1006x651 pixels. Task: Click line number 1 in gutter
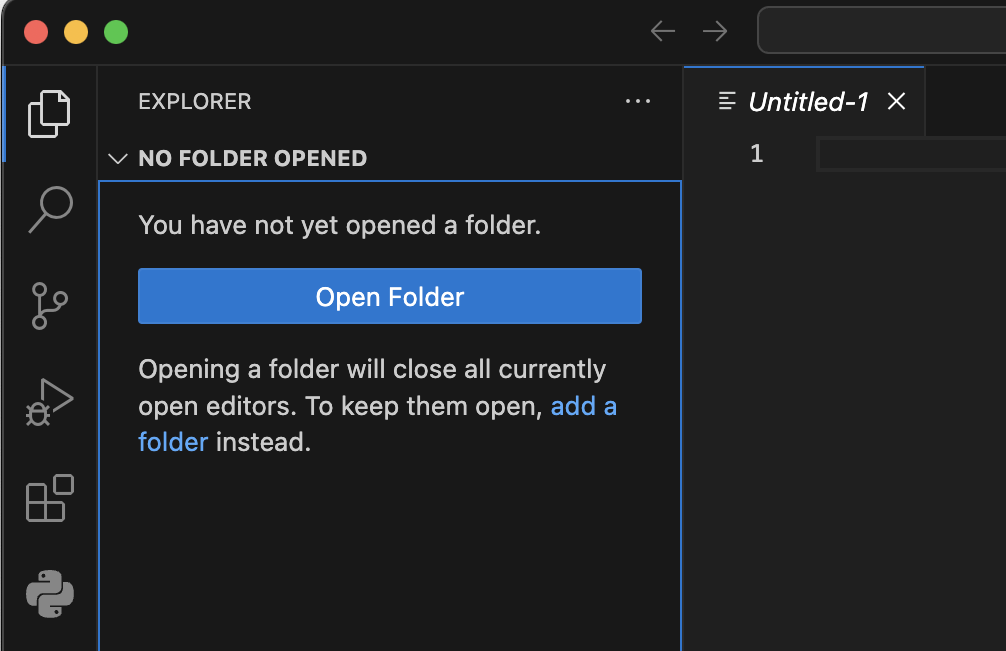[x=756, y=154]
